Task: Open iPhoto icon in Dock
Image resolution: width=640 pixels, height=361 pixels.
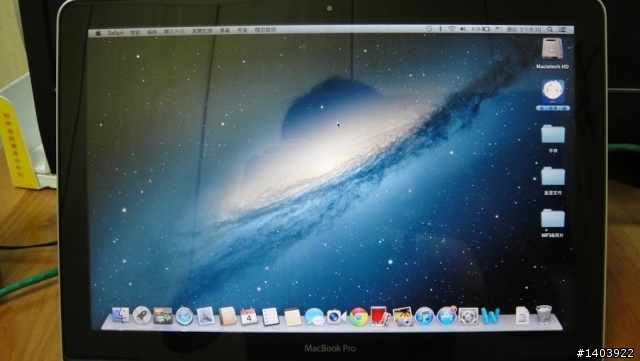Action: pos(402,317)
